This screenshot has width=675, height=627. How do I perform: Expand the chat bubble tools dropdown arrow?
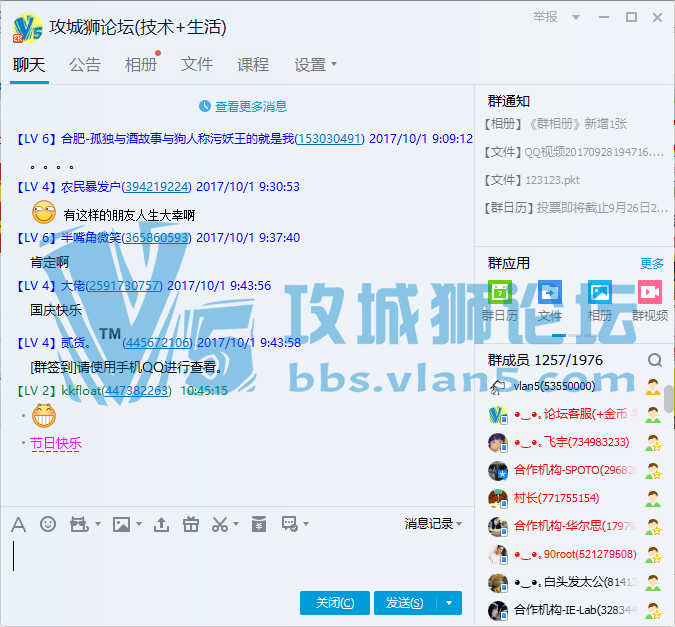tap(306, 524)
